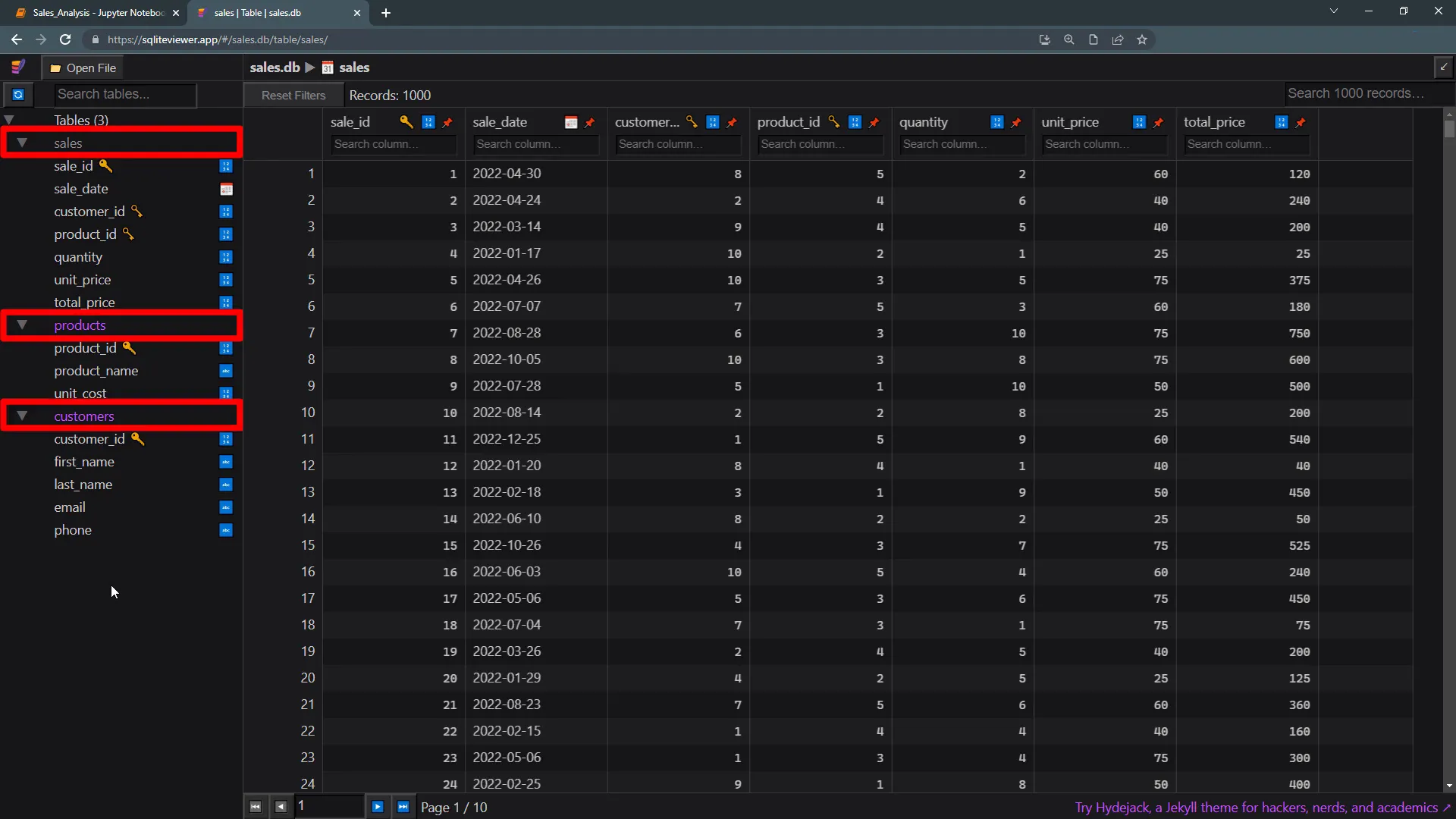The width and height of the screenshot is (1456, 819).
Task: Select the sales breadcrumb at the top
Action: pyautogui.click(x=354, y=67)
